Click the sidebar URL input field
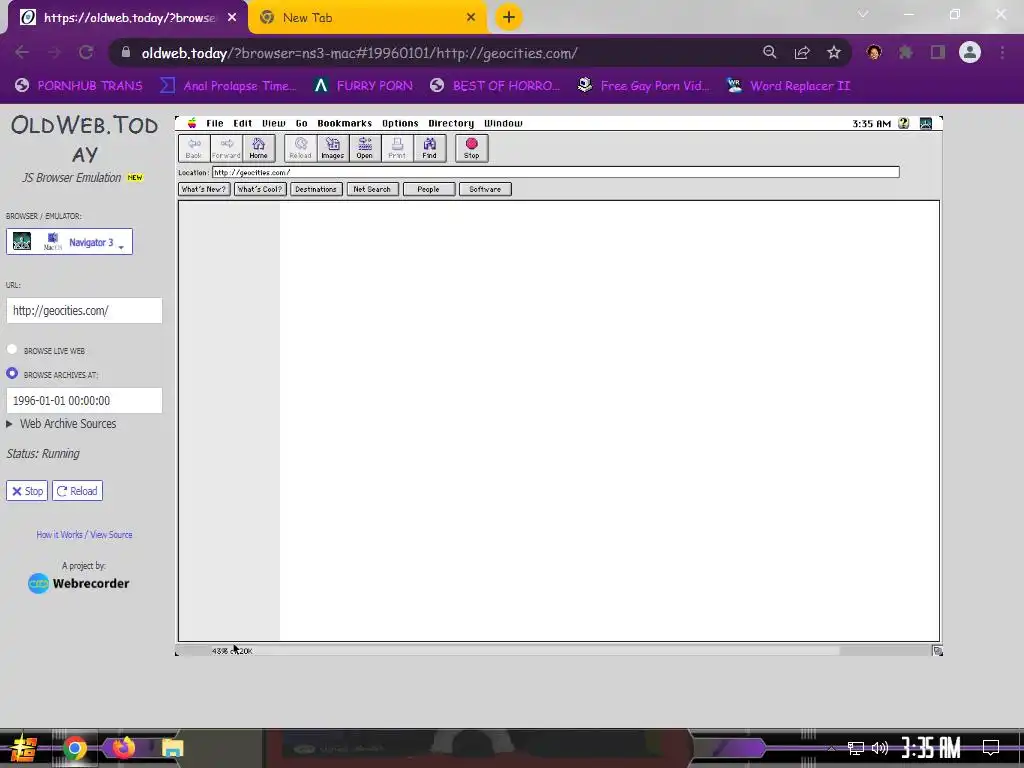 [x=84, y=311]
